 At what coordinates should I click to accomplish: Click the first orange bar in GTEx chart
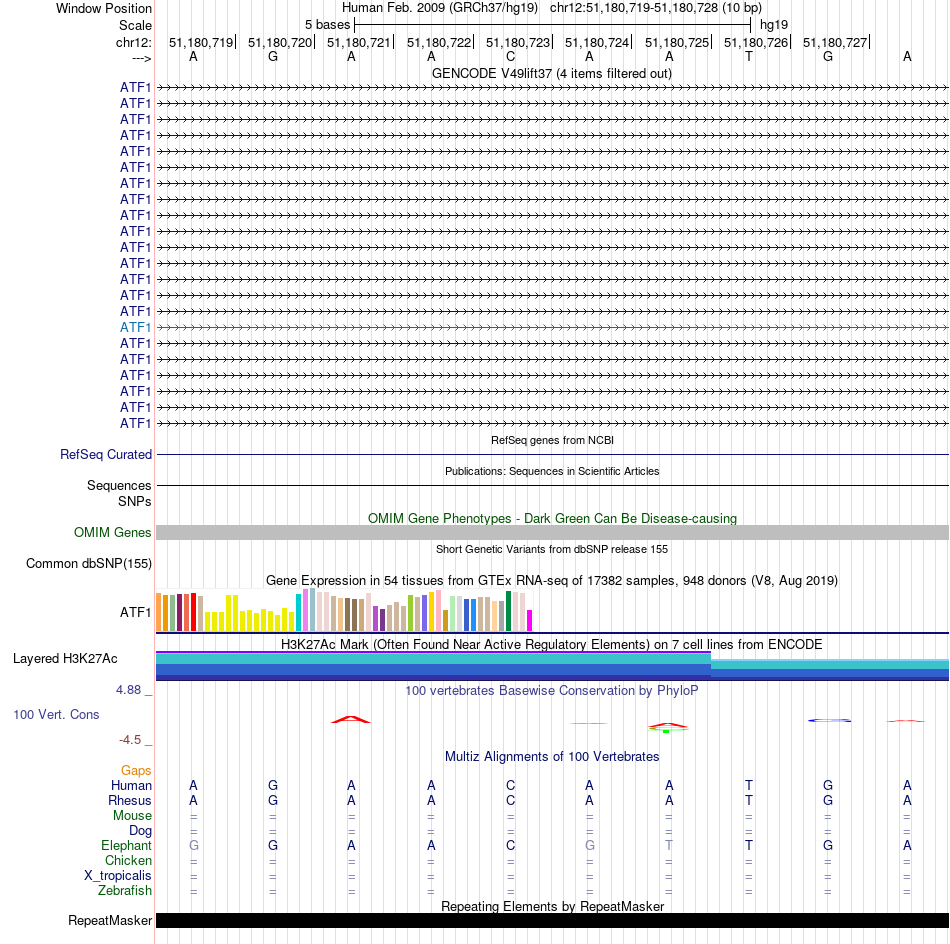click(x=159, y=613)
